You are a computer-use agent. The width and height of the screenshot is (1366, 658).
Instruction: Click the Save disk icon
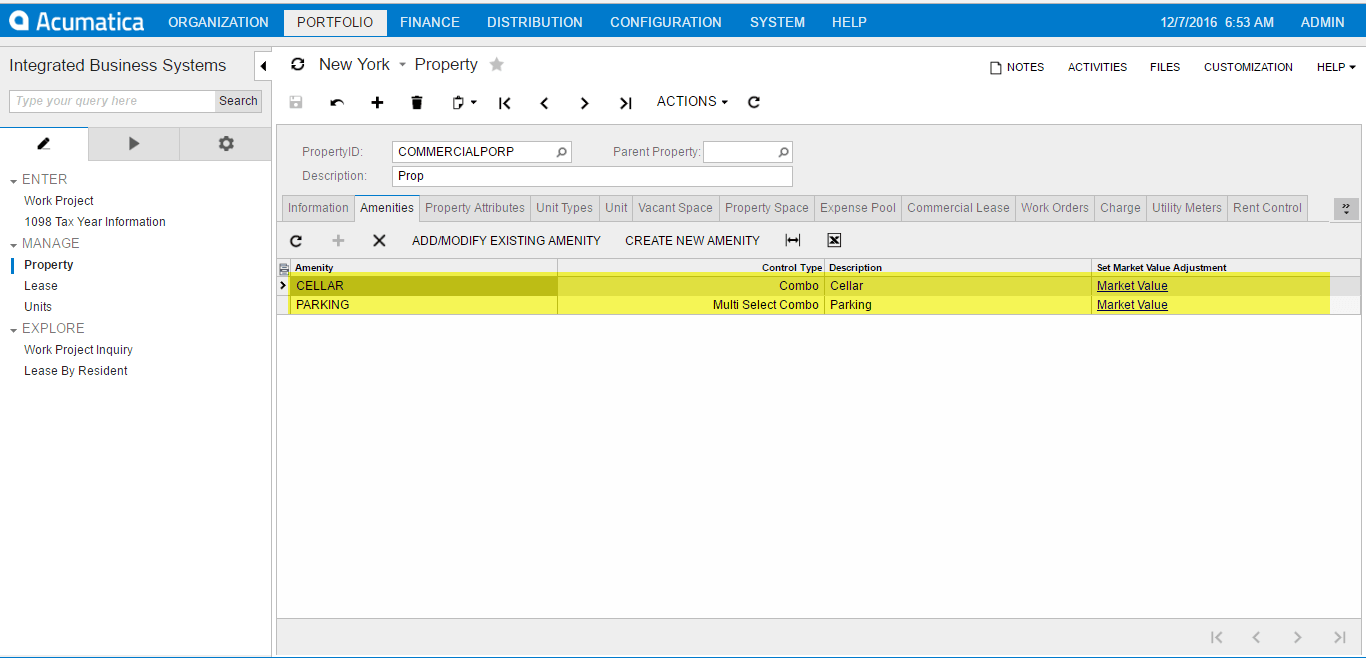[296, 102]
